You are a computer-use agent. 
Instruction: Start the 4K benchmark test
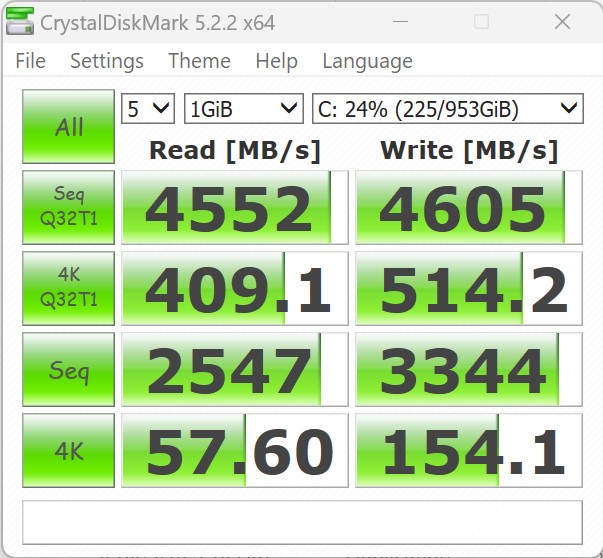click(68, 451)
